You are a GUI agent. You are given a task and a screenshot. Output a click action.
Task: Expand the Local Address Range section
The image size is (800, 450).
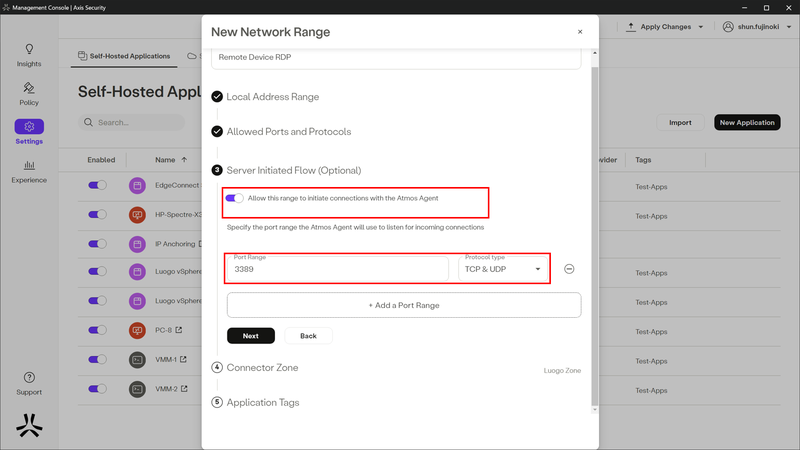[x=272, y=96]
